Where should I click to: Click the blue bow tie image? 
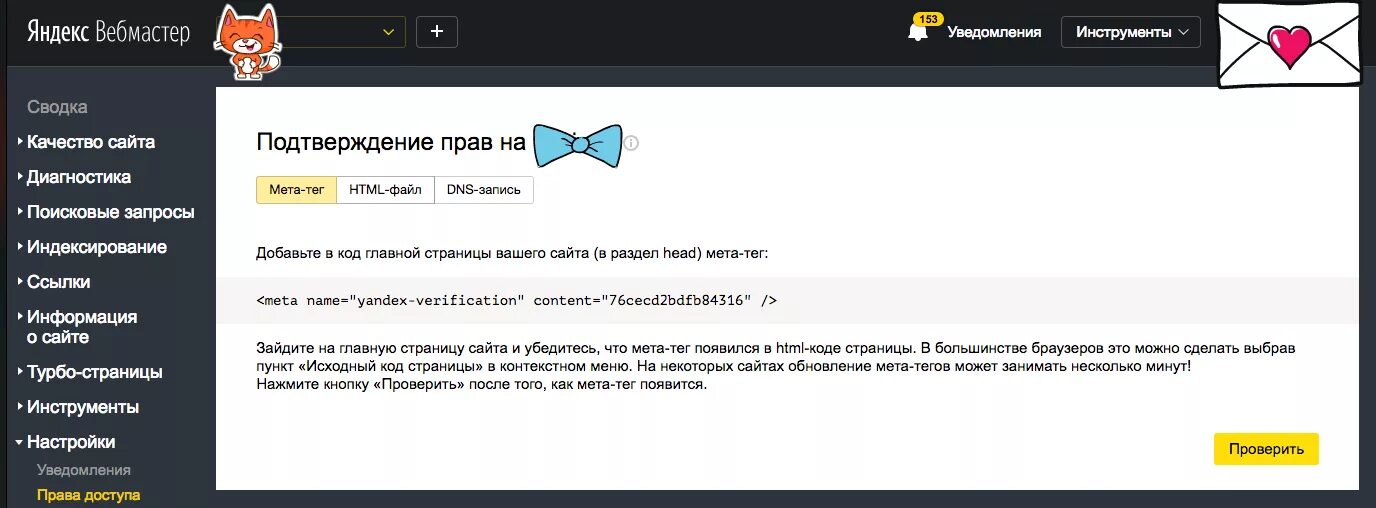(578, 145)
